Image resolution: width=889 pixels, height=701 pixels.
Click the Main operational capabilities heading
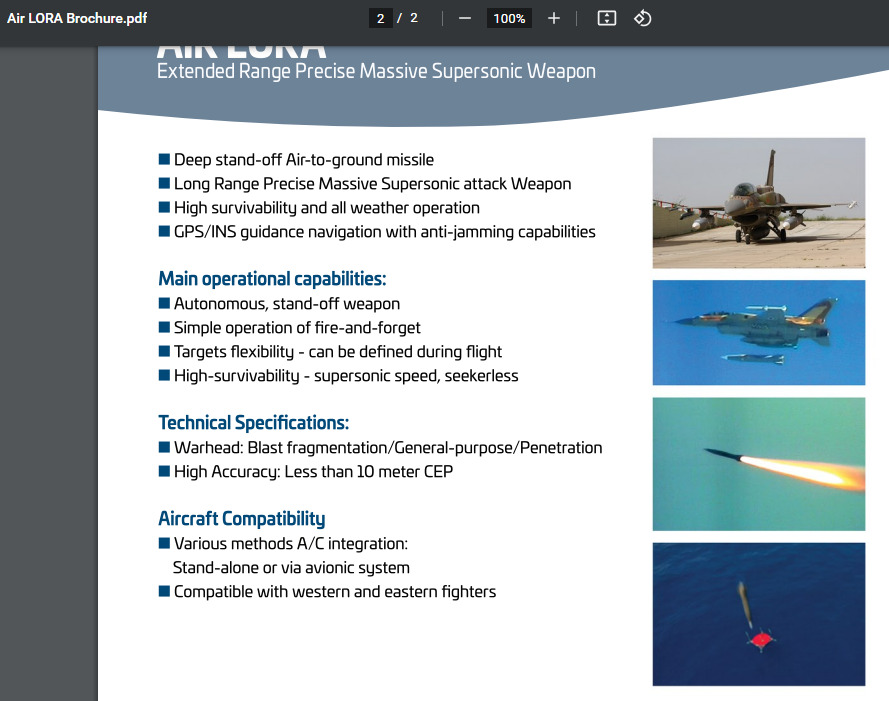click(272, 279)
